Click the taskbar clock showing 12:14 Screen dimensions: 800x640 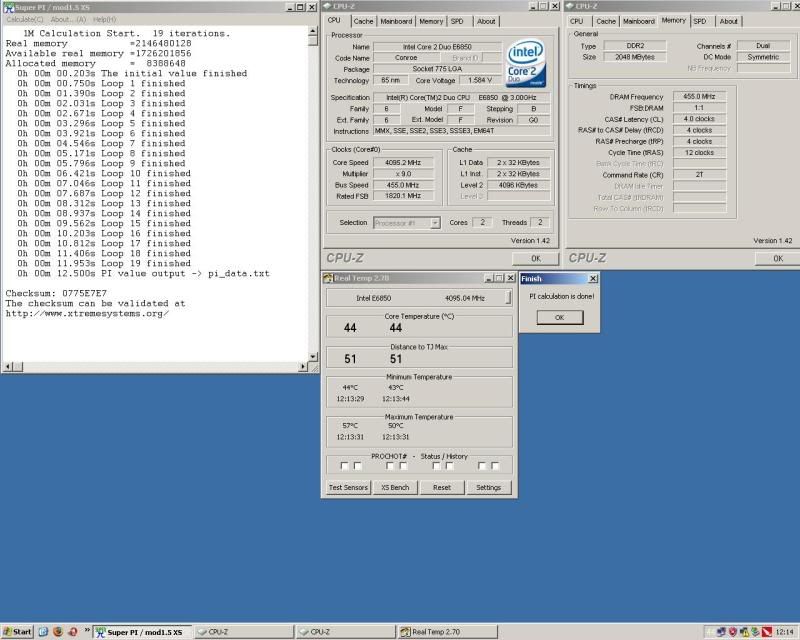coord(785,632)
